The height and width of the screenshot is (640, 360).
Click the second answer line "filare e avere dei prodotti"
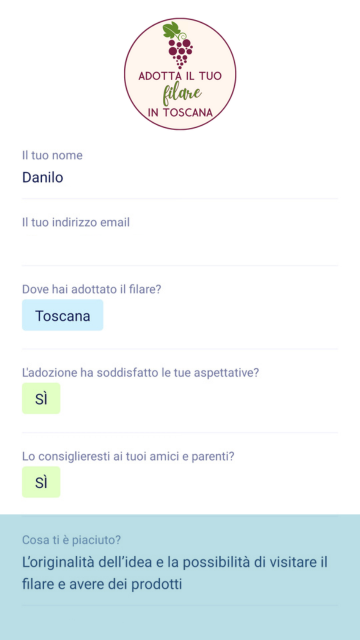click(102, 584)
